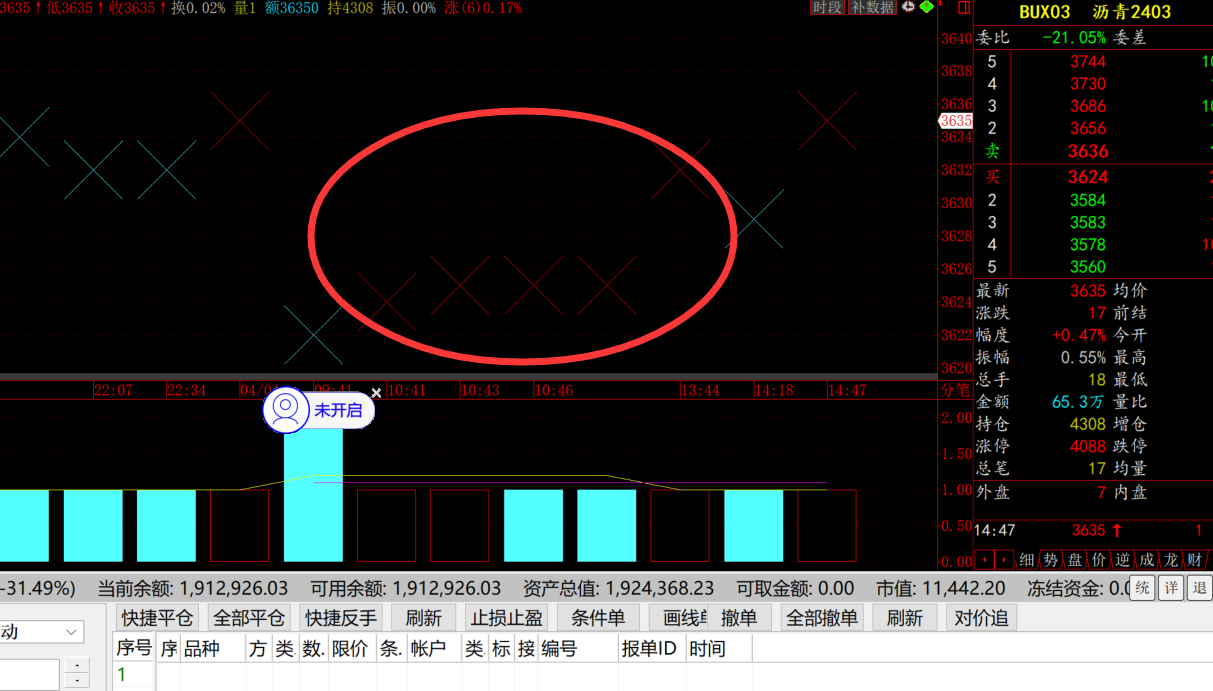The width and height of the screenshot is (1213, 691).
Task: Open the dropdown ending in 动
Action: [x=42, y=632]
